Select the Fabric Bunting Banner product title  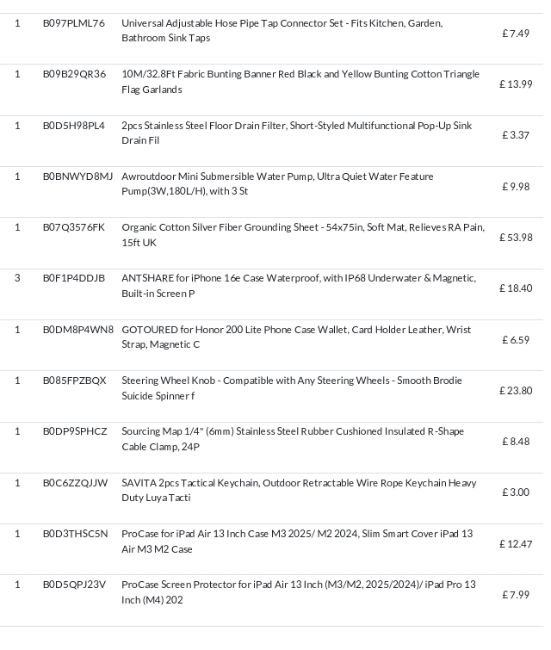300,82
